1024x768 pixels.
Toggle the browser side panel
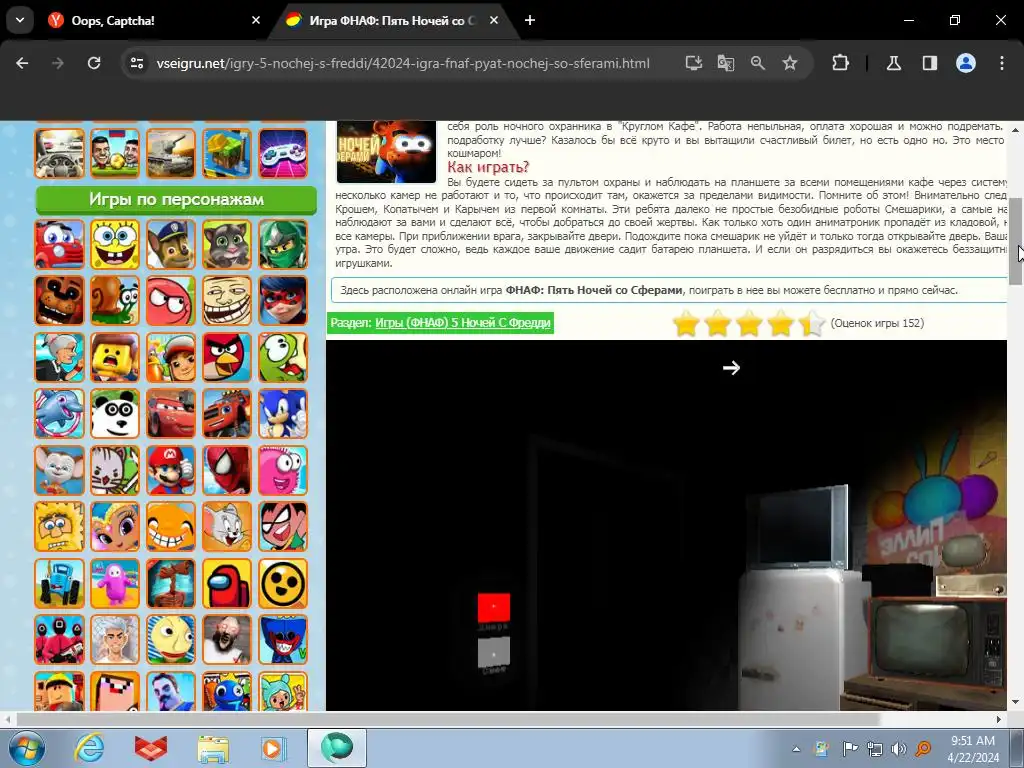click(x=929, y=63)
